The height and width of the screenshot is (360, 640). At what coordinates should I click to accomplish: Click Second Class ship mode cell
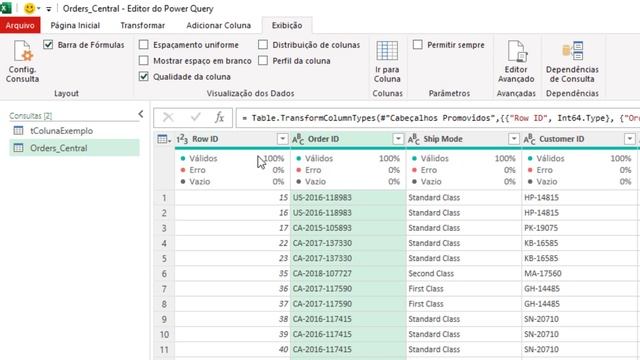pos(464,273)
